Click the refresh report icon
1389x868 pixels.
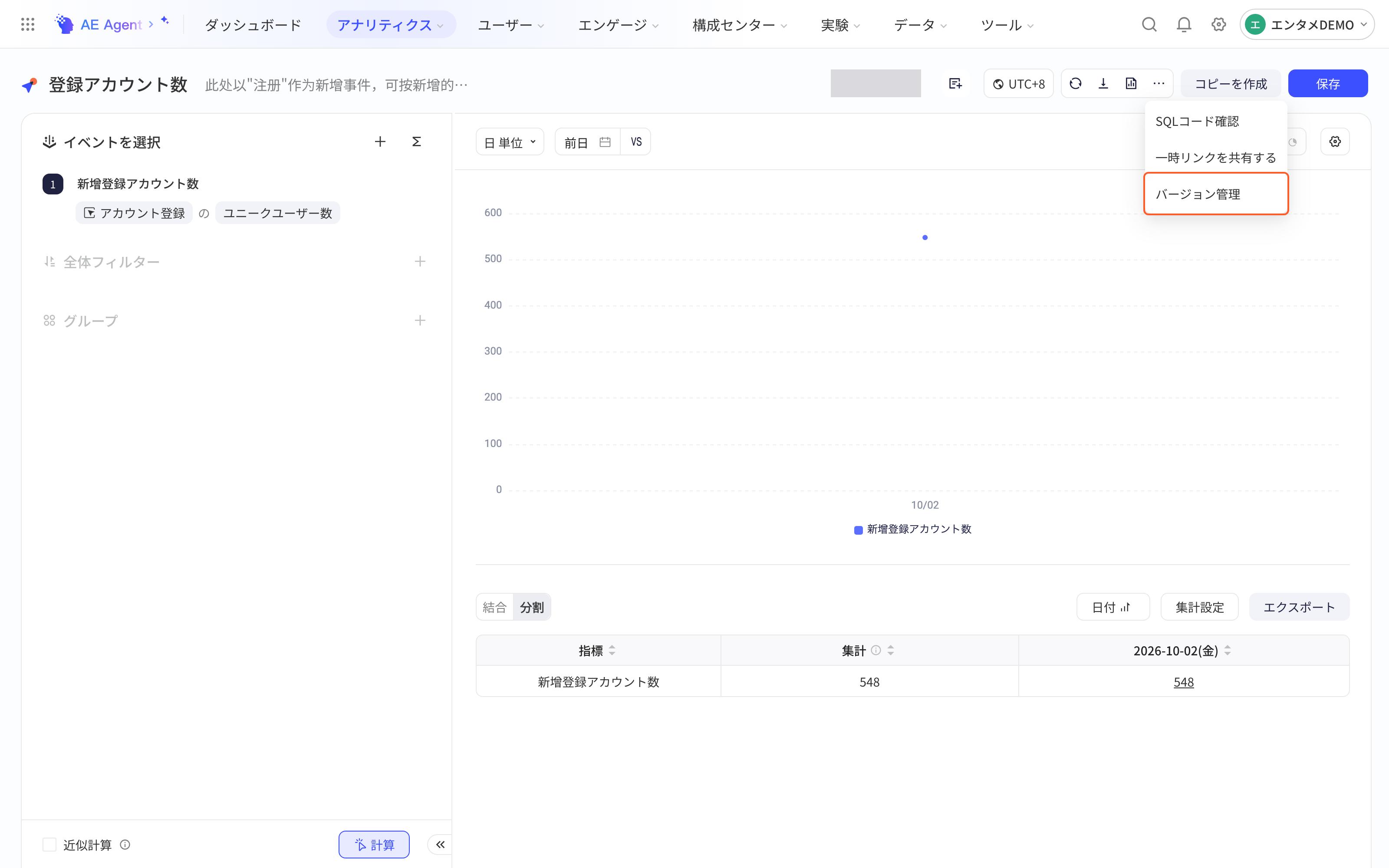(1076, 84)
